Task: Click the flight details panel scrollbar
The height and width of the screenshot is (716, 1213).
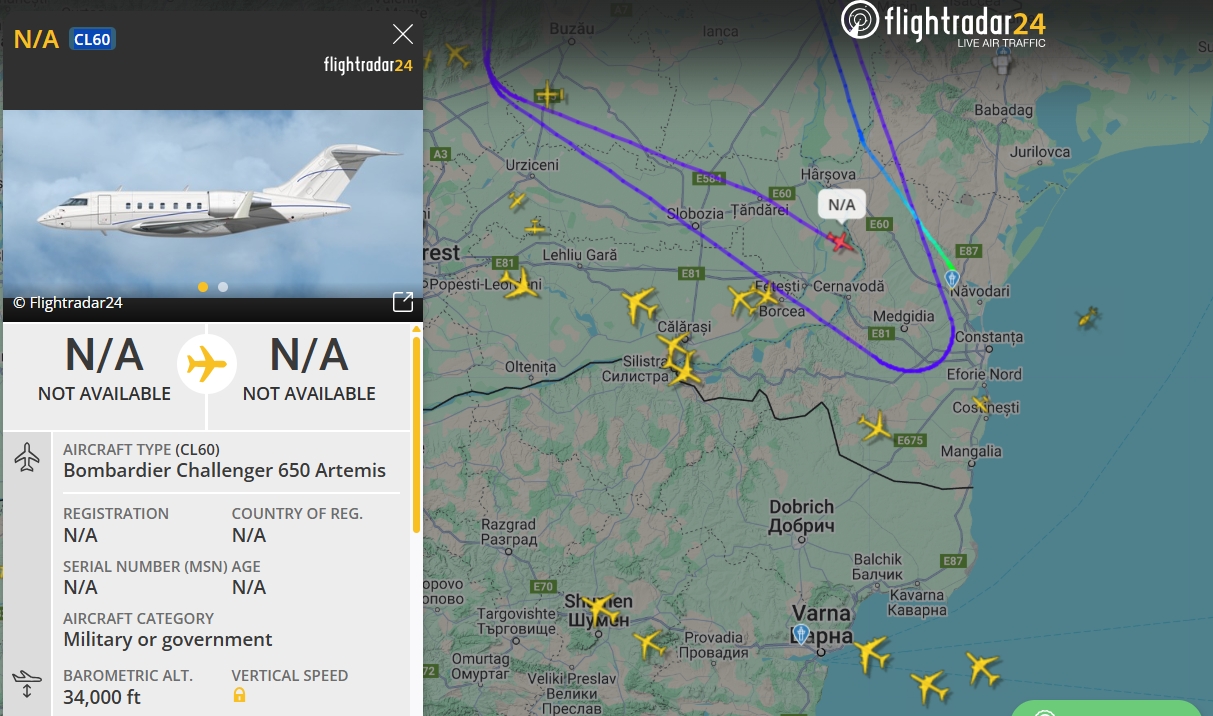Action: 416,435
